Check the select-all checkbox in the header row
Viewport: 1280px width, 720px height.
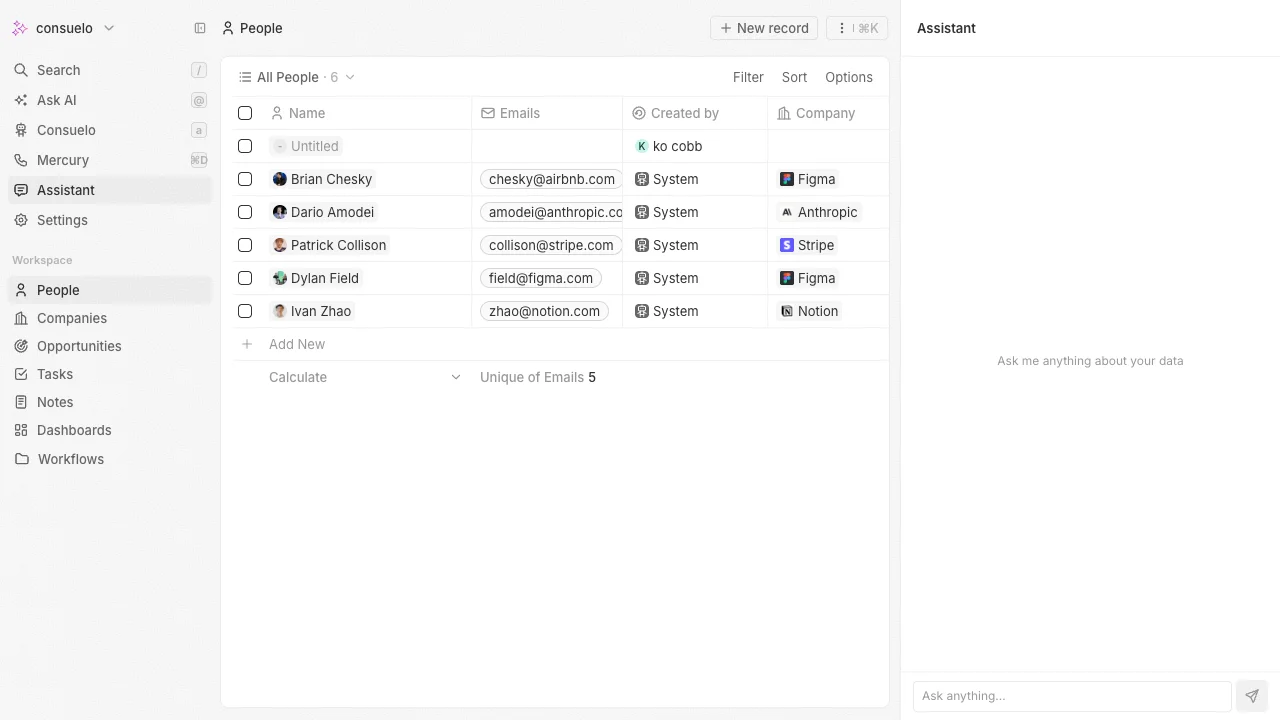tap(245, 113)
